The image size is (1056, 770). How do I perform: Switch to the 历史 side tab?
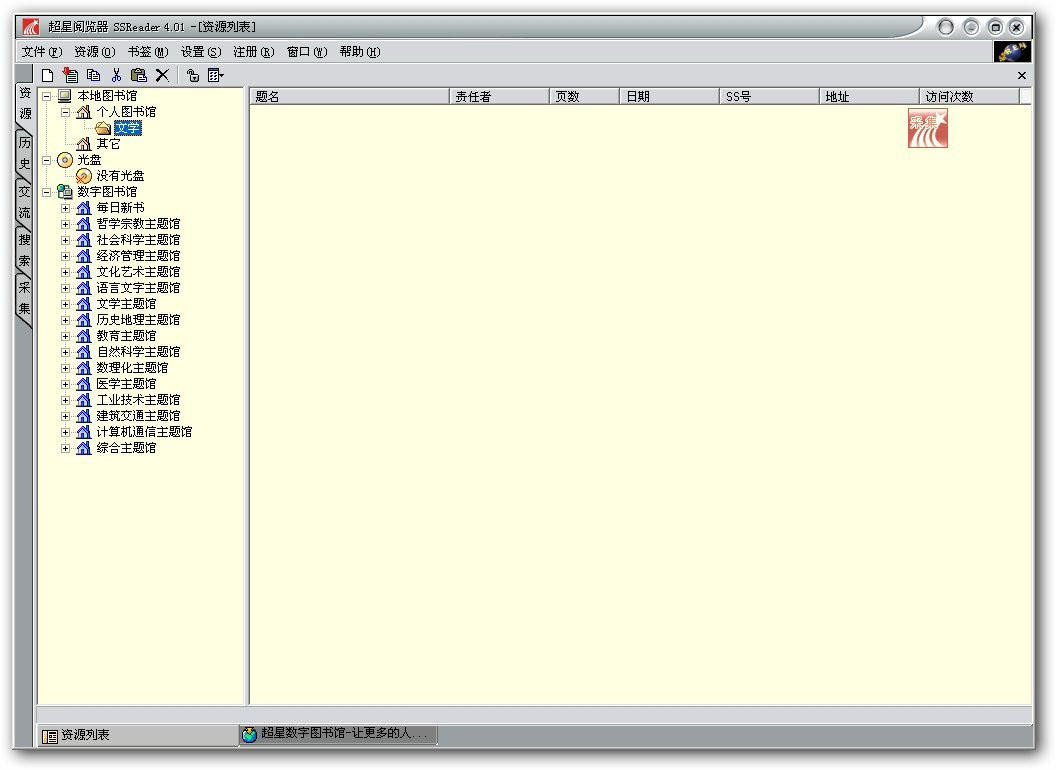24,153
